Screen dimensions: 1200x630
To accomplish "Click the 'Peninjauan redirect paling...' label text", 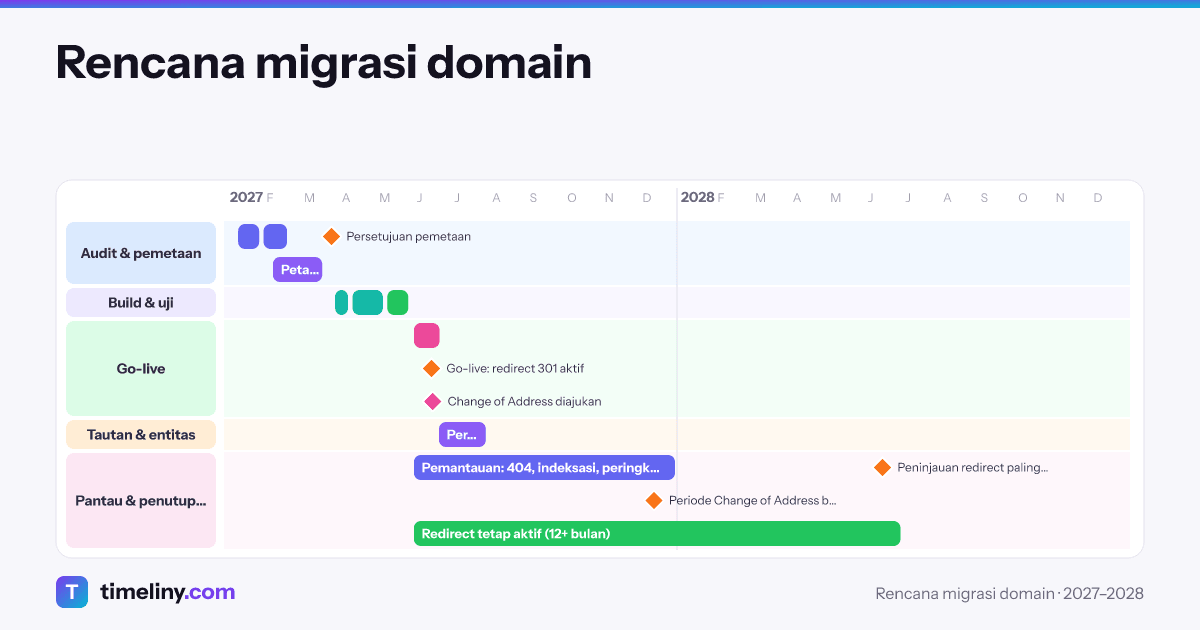I will [x=972, y=467].
